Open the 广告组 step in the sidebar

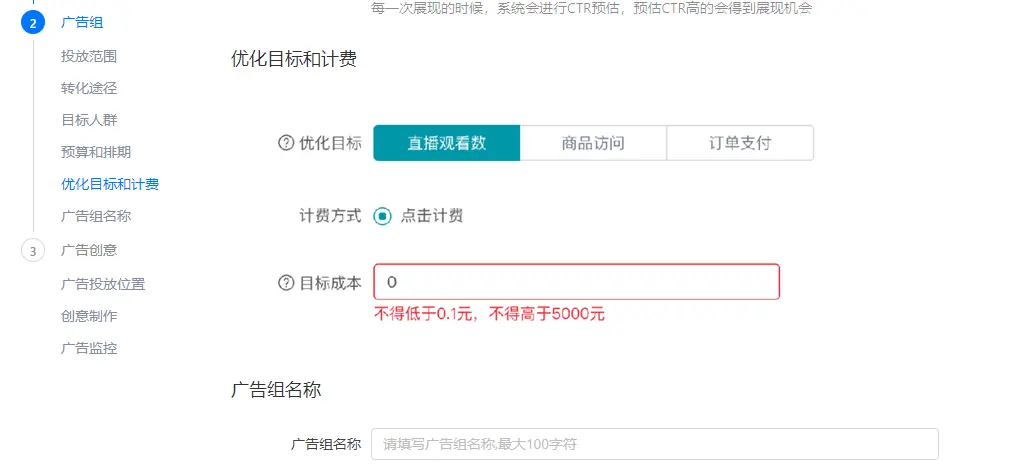(82, 23)
